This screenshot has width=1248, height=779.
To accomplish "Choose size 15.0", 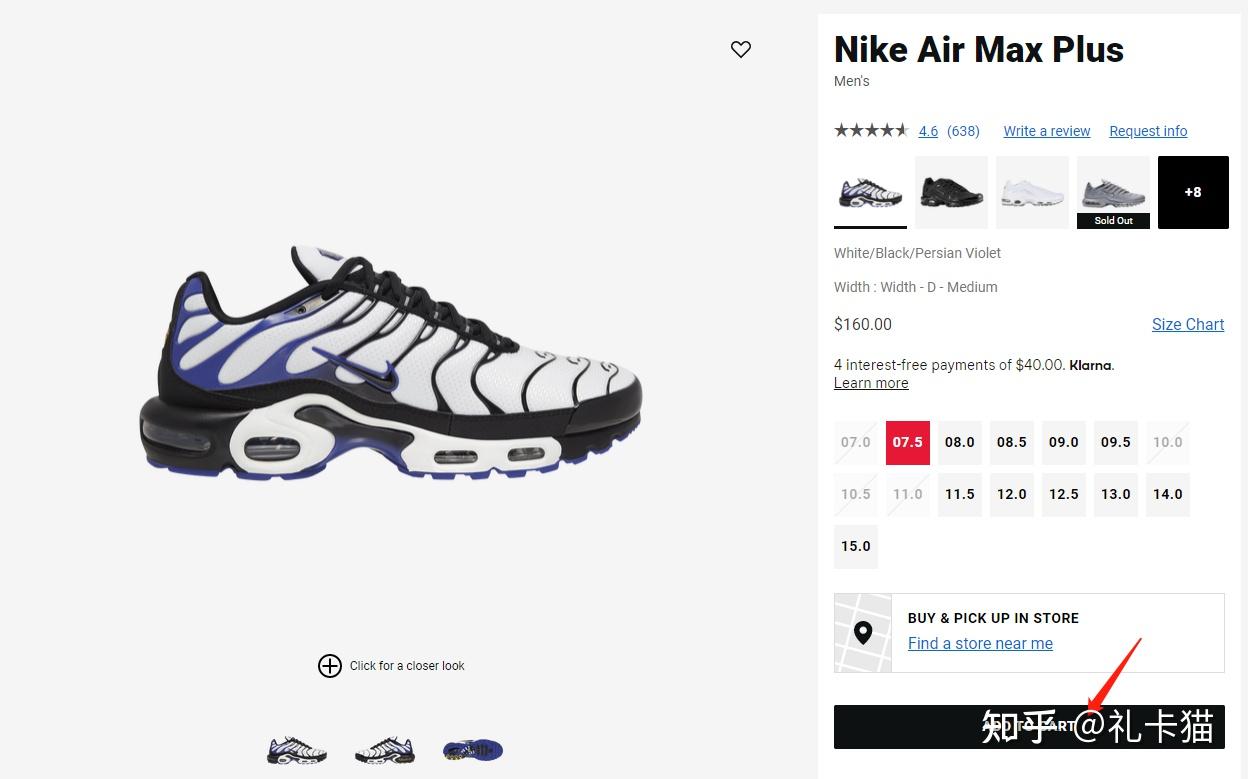I will 856,546.
